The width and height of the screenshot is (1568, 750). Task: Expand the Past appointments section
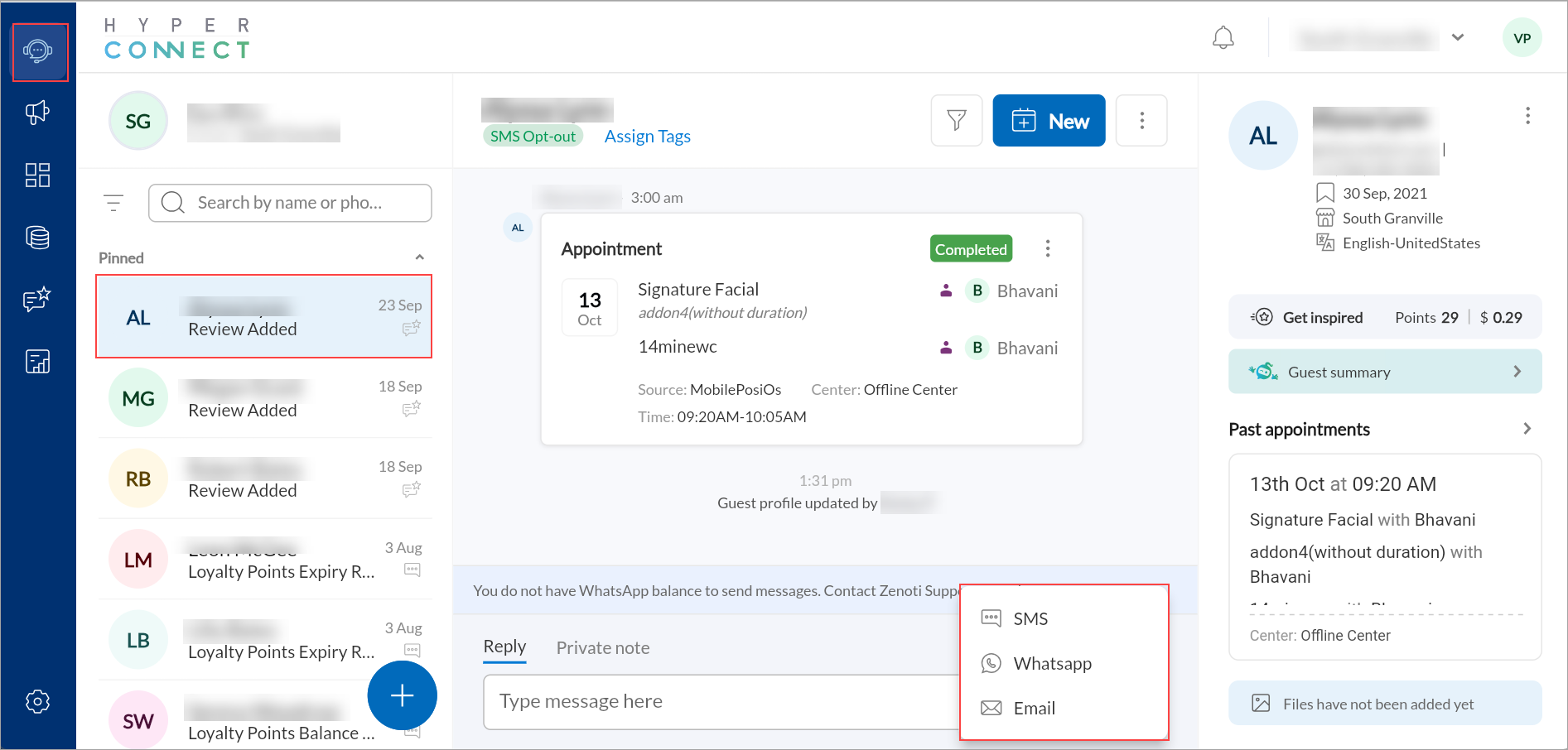pyautogui.click(x=1527, y=429)
